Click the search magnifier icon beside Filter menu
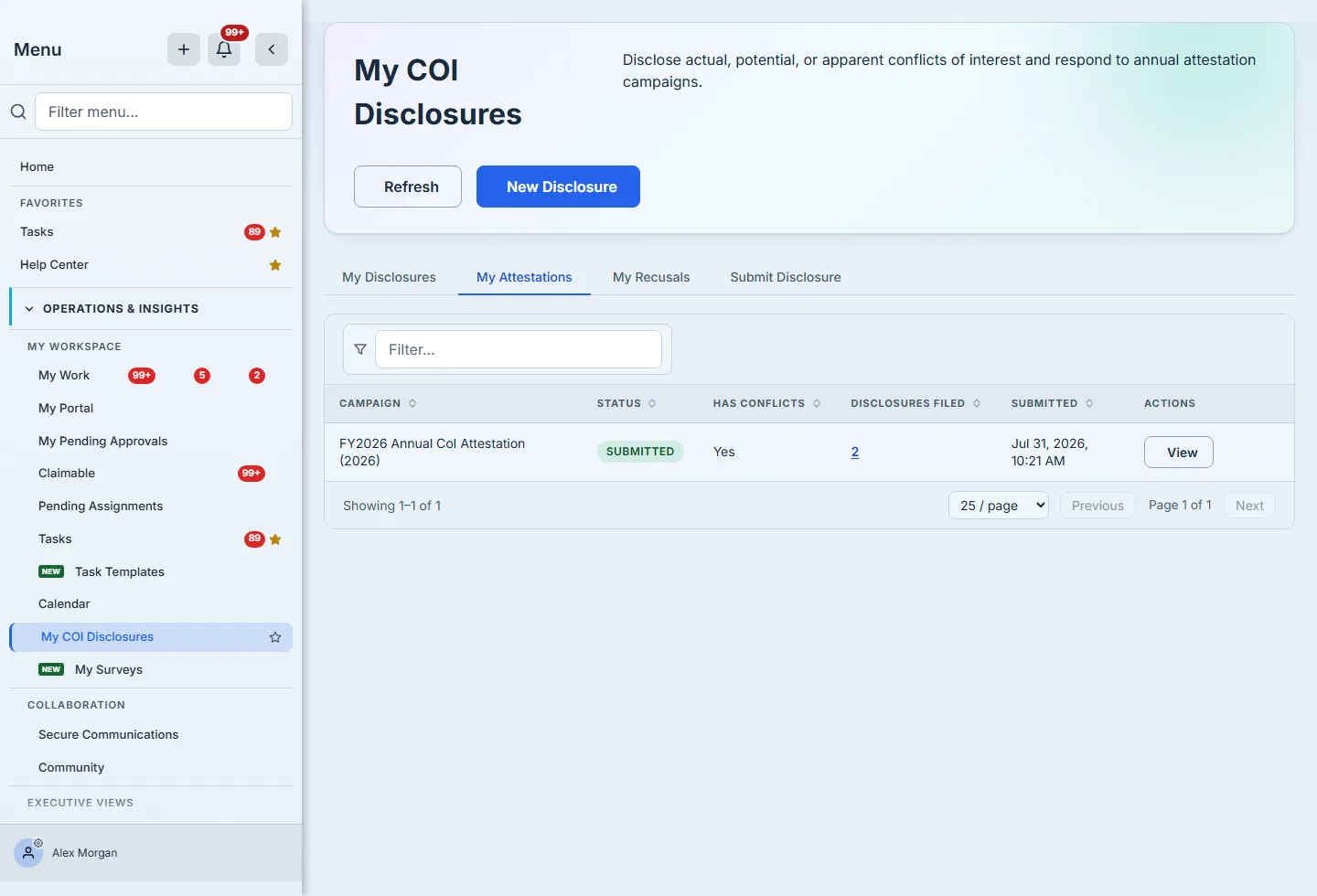 18,112
